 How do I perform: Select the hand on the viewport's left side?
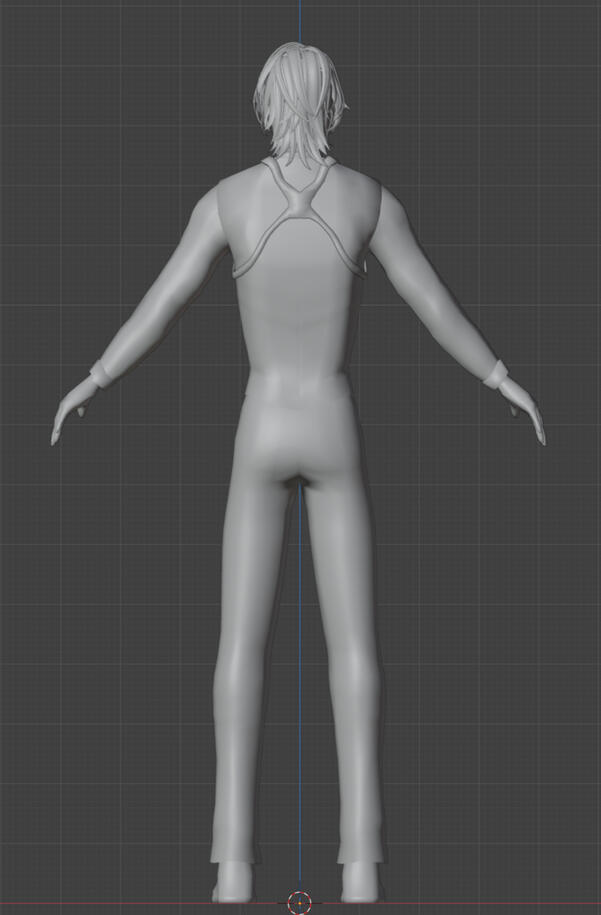[x=70, y=412]
